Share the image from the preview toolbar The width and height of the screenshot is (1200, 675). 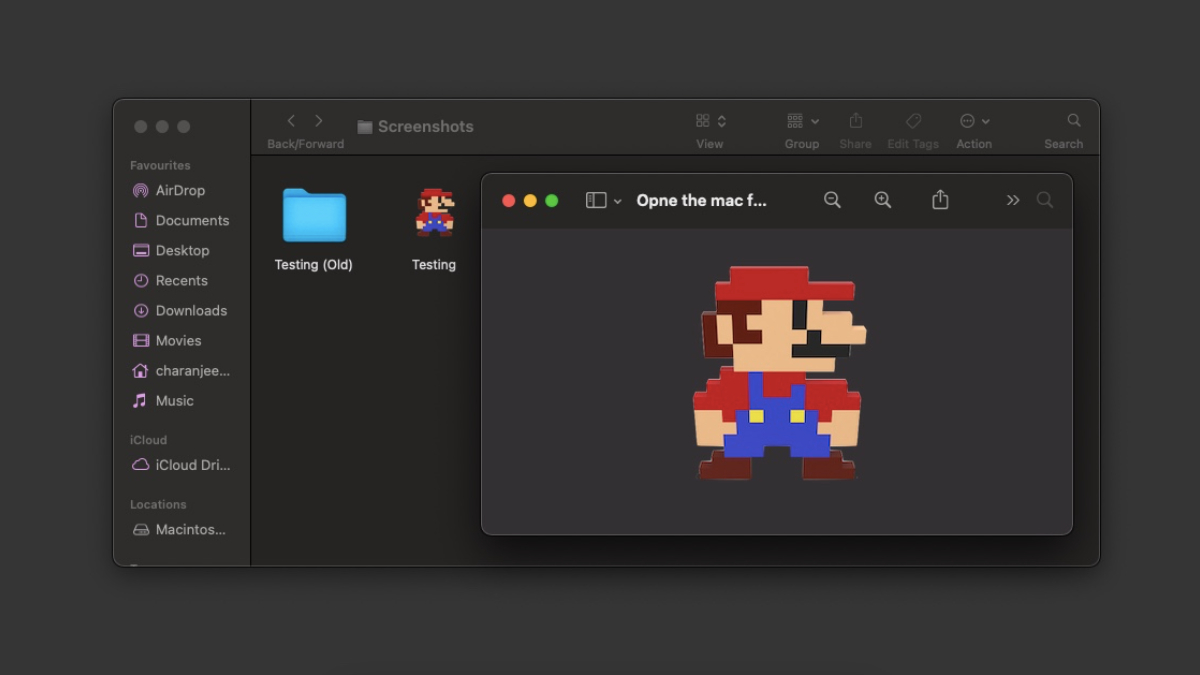point(939,199)
